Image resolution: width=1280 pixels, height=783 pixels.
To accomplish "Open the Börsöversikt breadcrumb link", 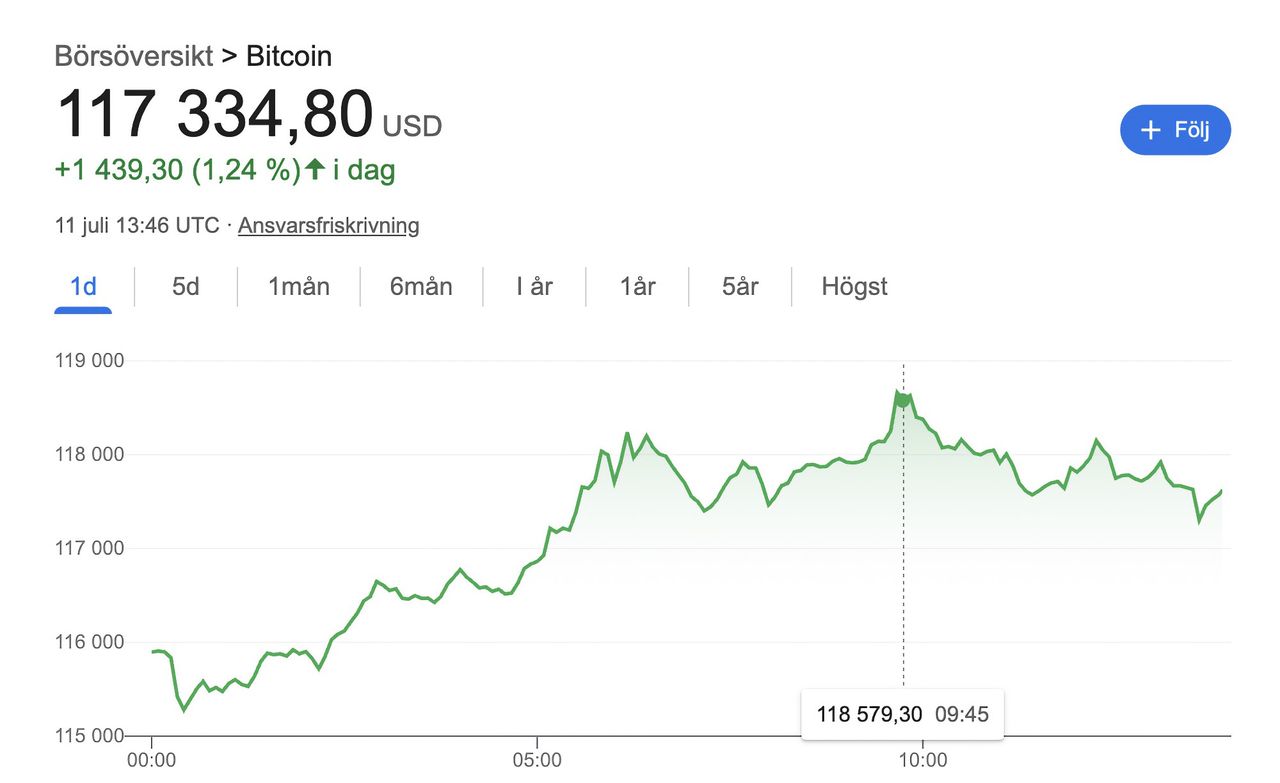I will tap(134, 56).
